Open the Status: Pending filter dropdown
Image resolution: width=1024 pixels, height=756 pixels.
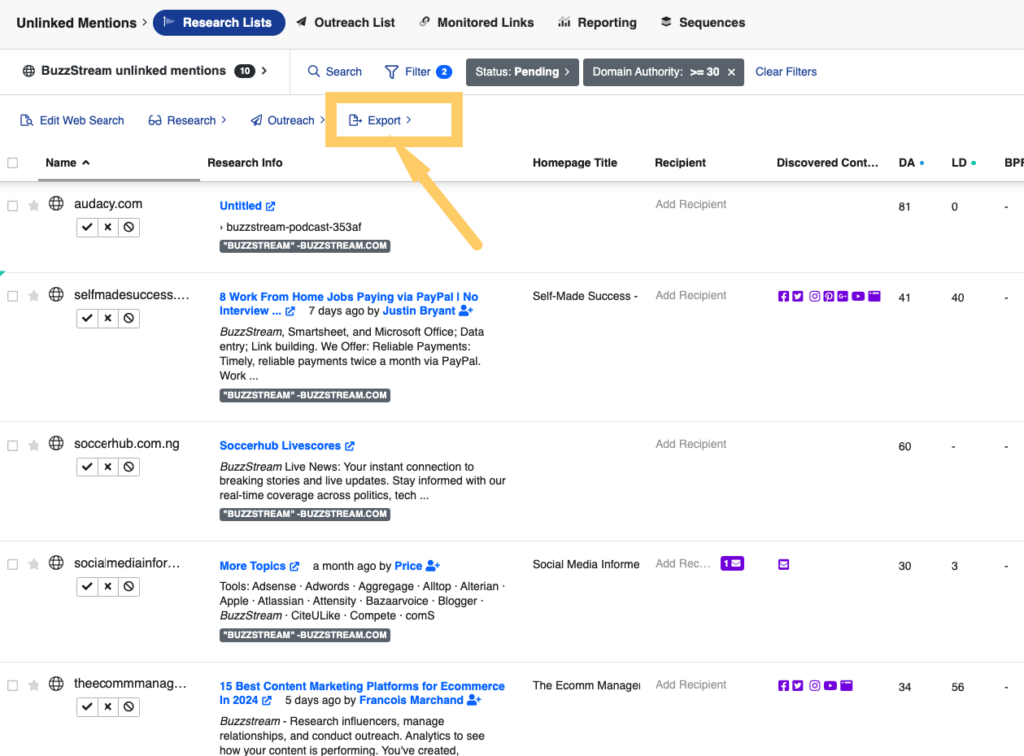point(522,72)
